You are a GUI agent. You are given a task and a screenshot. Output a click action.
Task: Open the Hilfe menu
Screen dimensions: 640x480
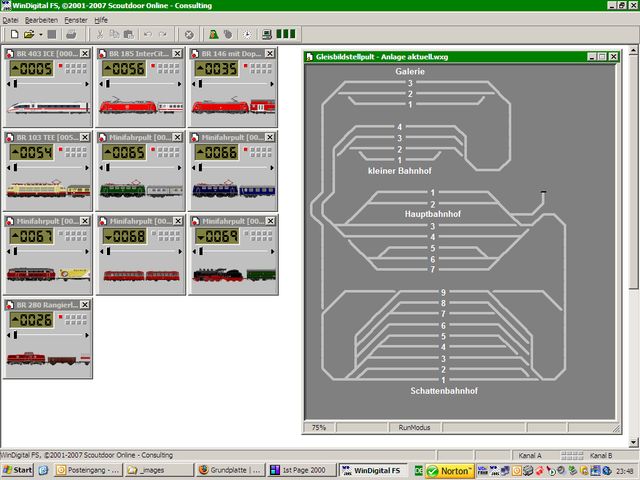[x=101, y=20]
